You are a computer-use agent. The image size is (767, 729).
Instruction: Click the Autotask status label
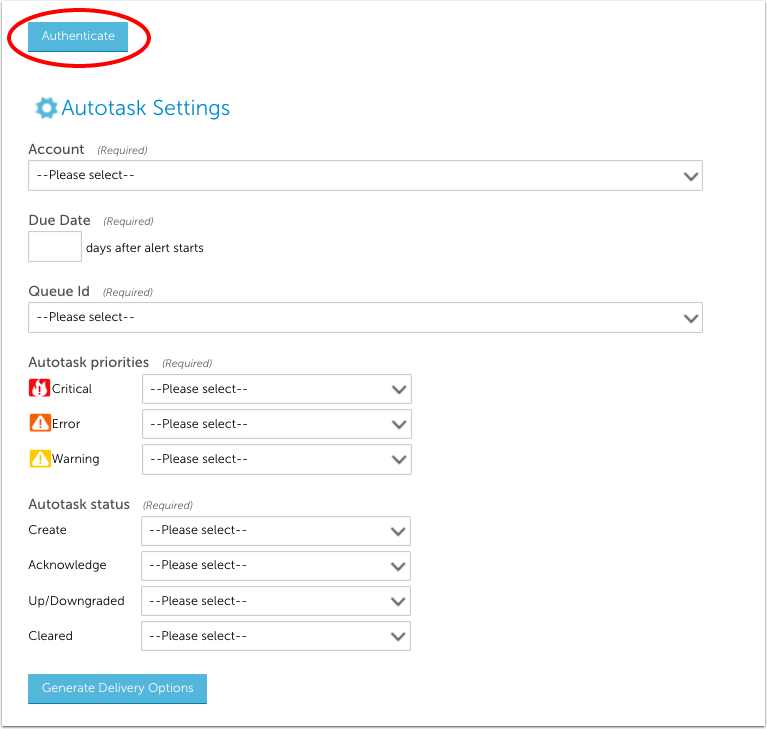click(79, 504)
